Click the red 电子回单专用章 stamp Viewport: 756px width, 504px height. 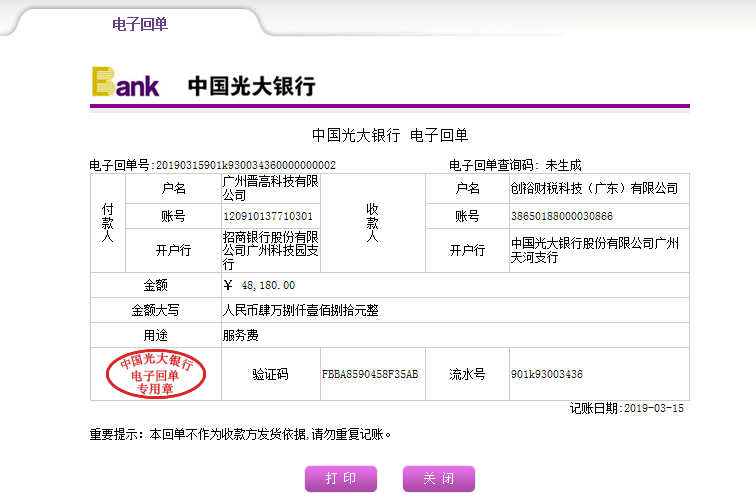(156, 374)
